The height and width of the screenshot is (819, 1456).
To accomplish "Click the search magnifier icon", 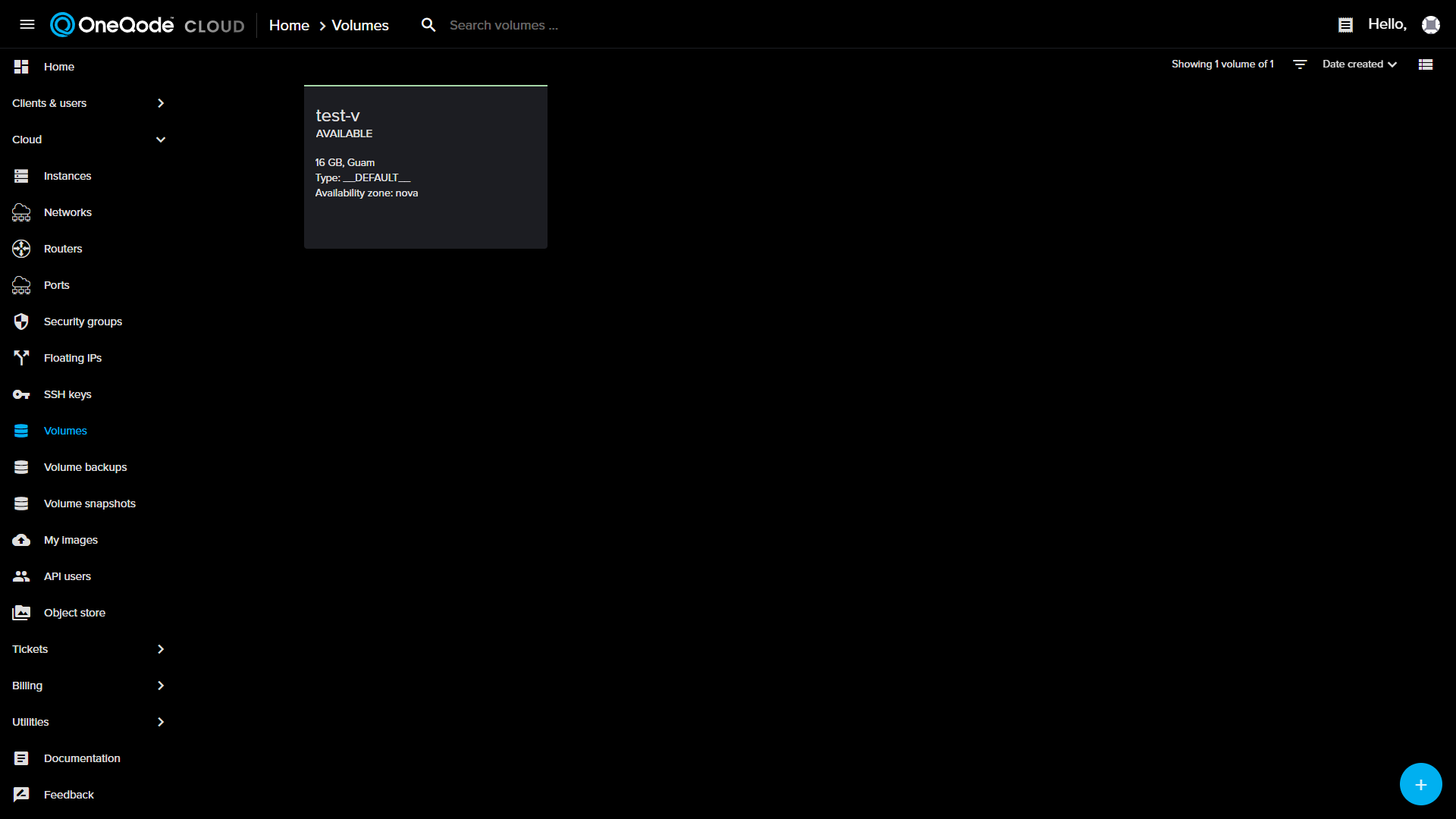I will tap(428, 25).
